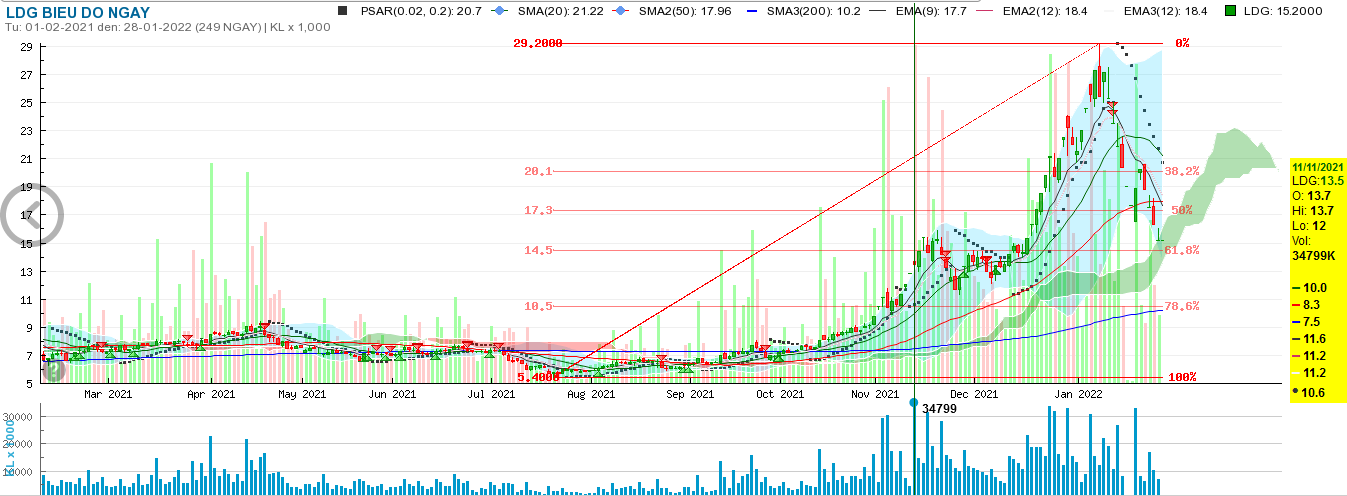Viewport: 1347px width, 496px height.
Task: Click the EMA(9) dark line legend marker
Action: pos(878,11)
